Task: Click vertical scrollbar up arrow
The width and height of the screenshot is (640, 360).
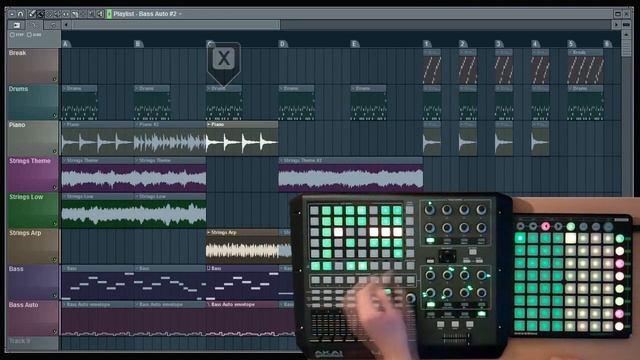Action: (627, 35)
